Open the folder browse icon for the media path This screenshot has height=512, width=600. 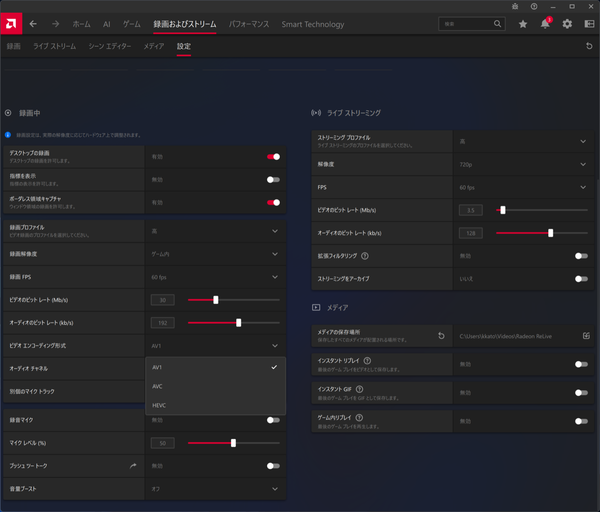(x=586, y=336)
